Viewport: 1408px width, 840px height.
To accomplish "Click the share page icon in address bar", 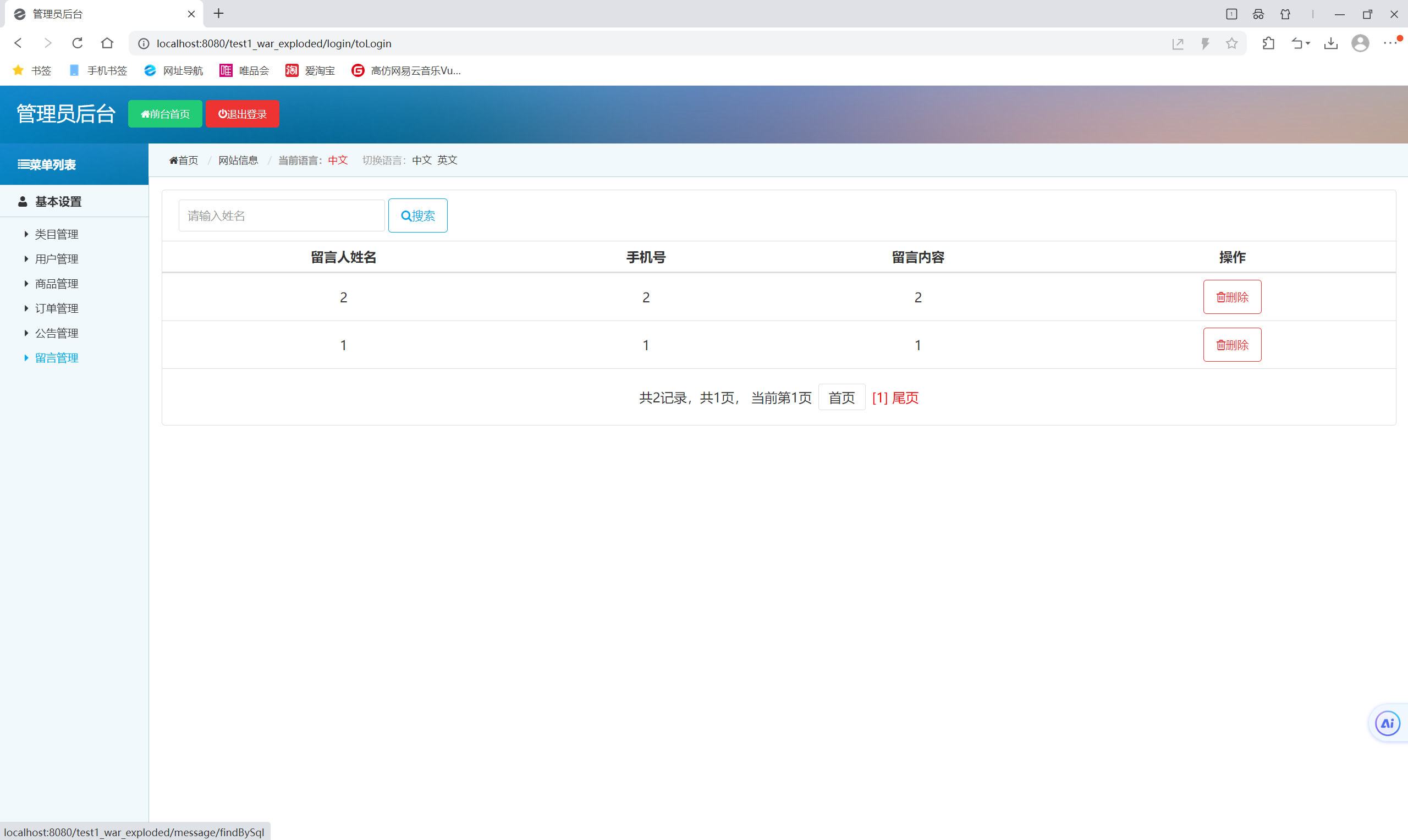I will pos(1178,43).
